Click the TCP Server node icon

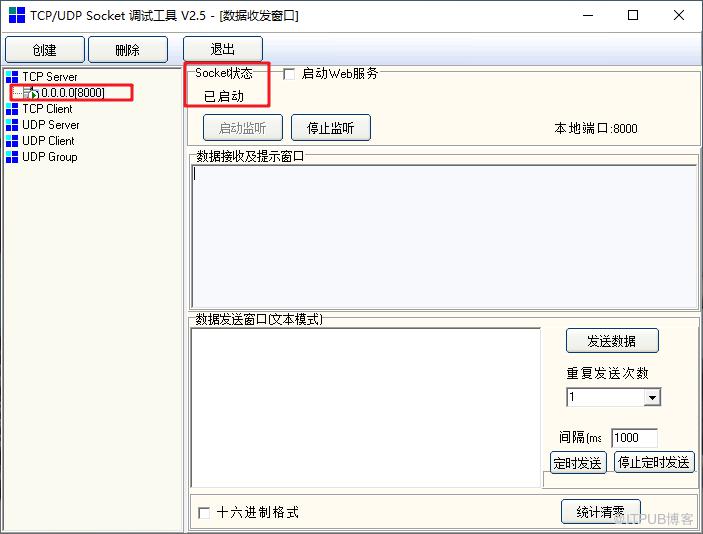12,77
